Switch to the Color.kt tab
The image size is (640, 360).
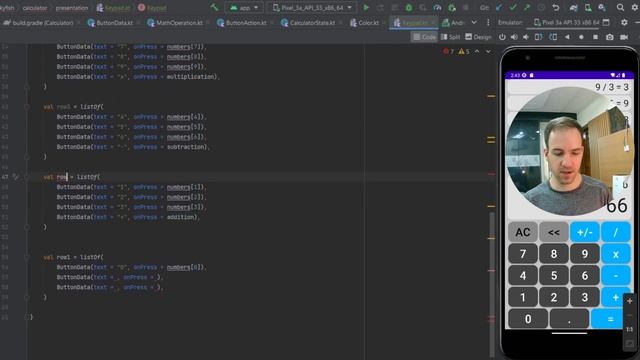tap(364, 23)
